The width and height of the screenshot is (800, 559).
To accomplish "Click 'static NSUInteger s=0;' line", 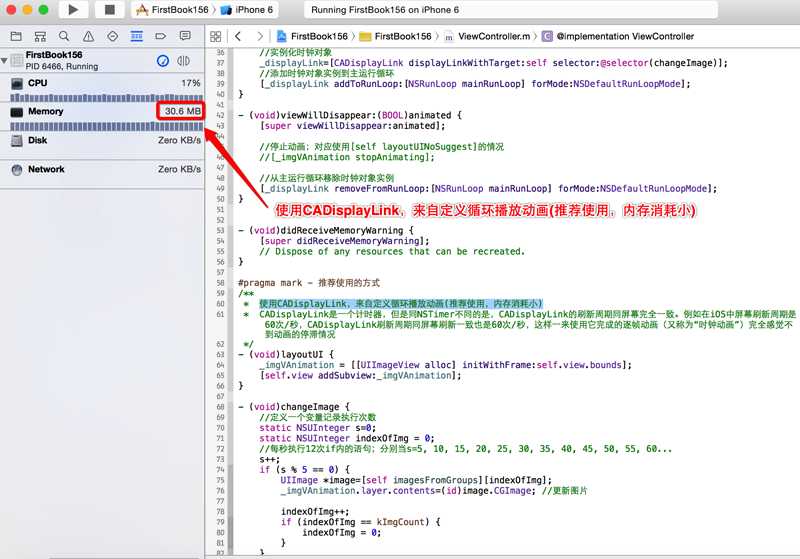I will (x=318, y=428).
